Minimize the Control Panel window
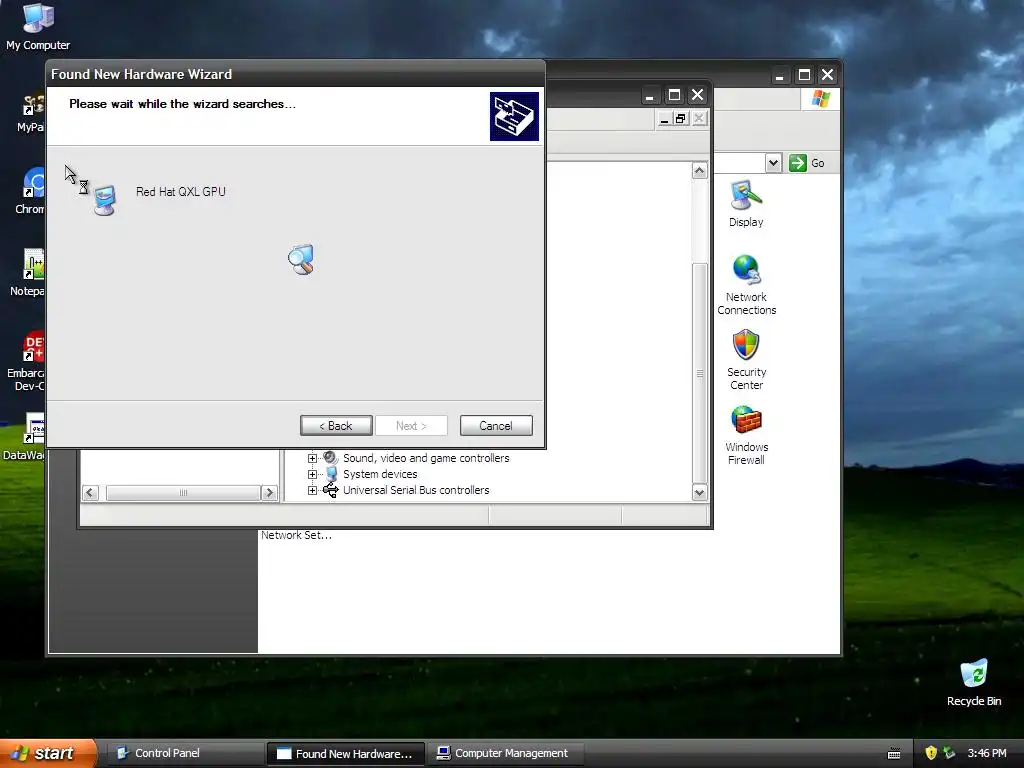The width and height of the screenshot is (1024, 768). [x=779, y=75]
